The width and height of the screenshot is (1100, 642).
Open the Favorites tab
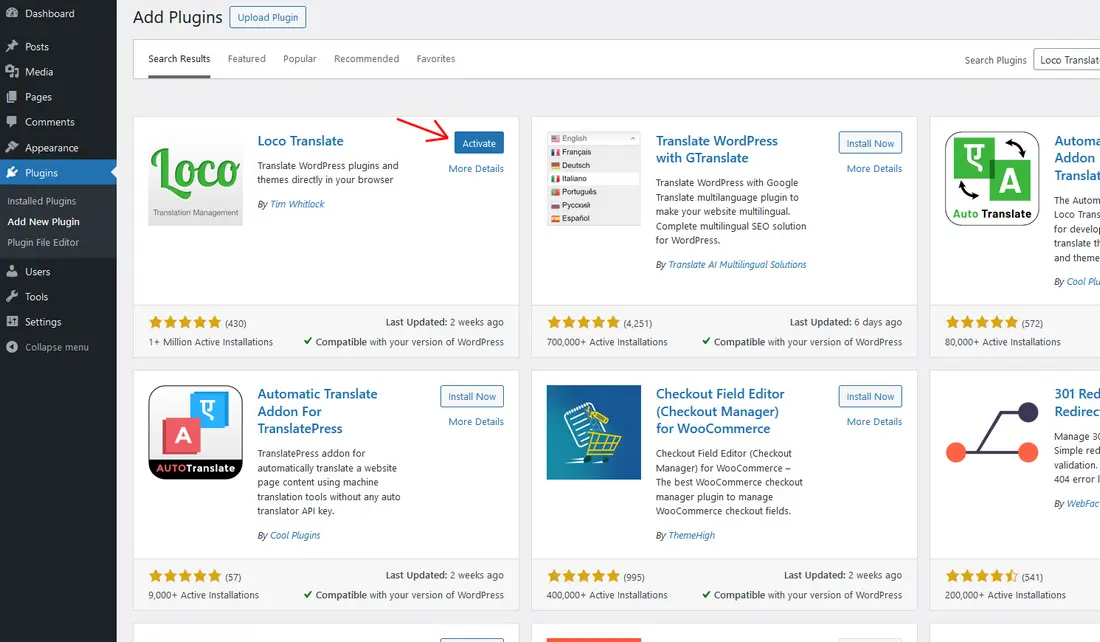pyautogui.click(x=436, y=58)
